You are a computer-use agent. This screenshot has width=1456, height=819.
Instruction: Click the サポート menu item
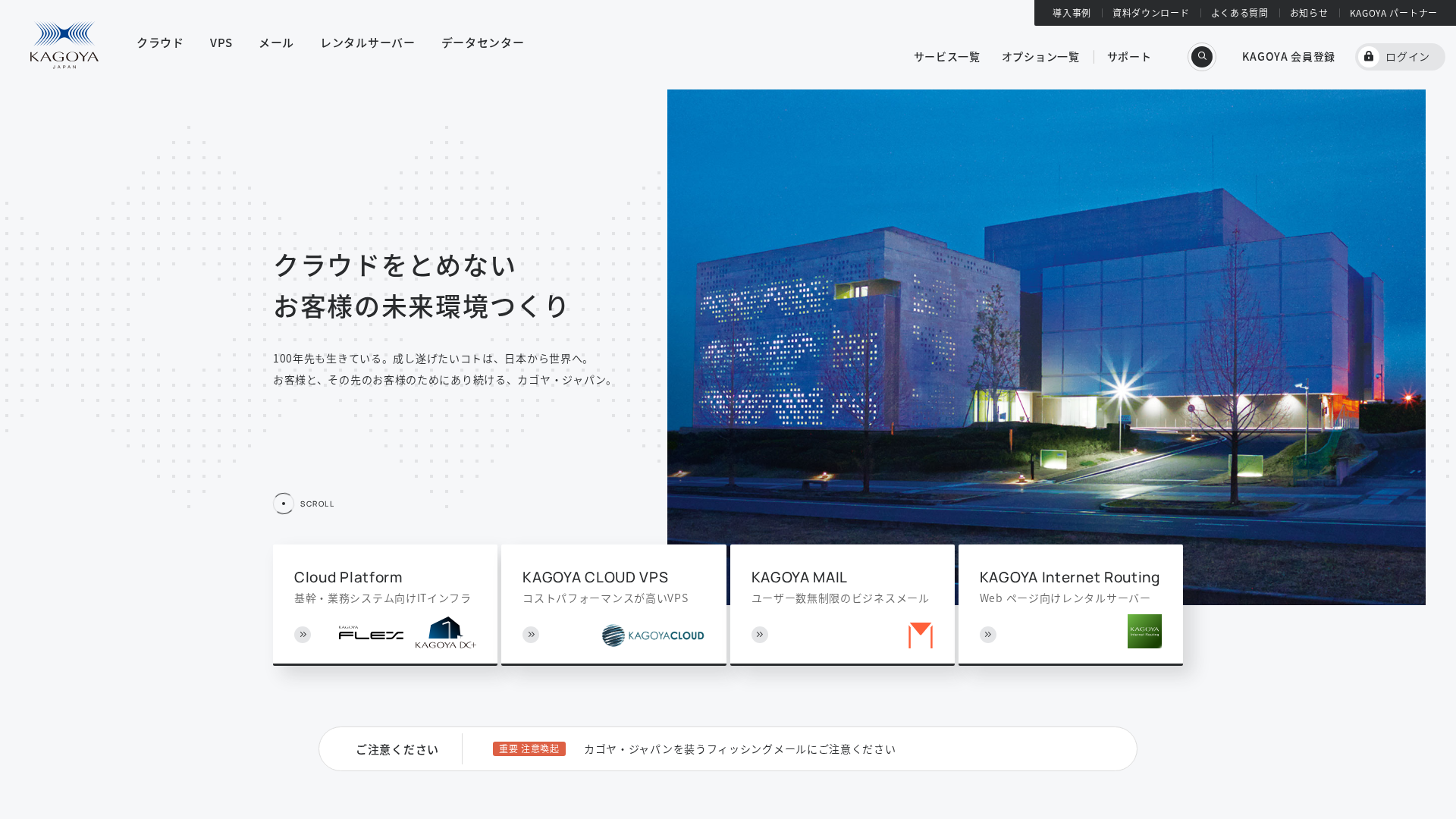(1128, 56)
